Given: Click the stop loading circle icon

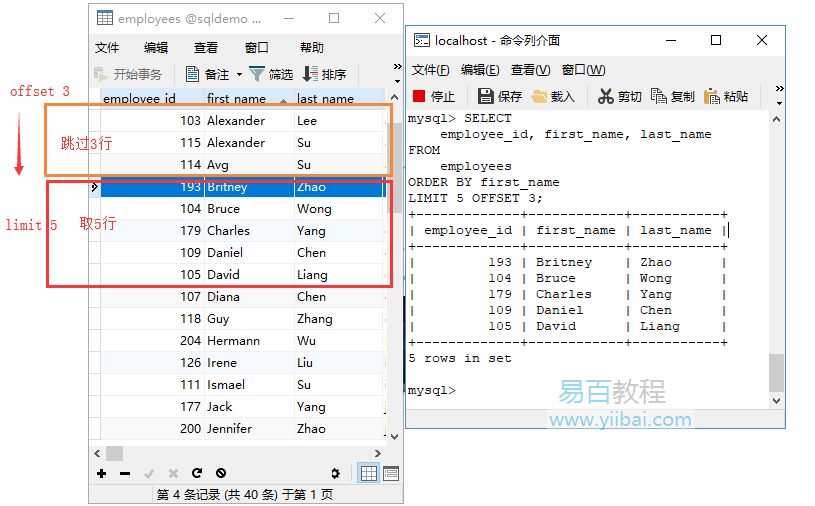Looking at the screenshot, I should [x=221, y=473].
